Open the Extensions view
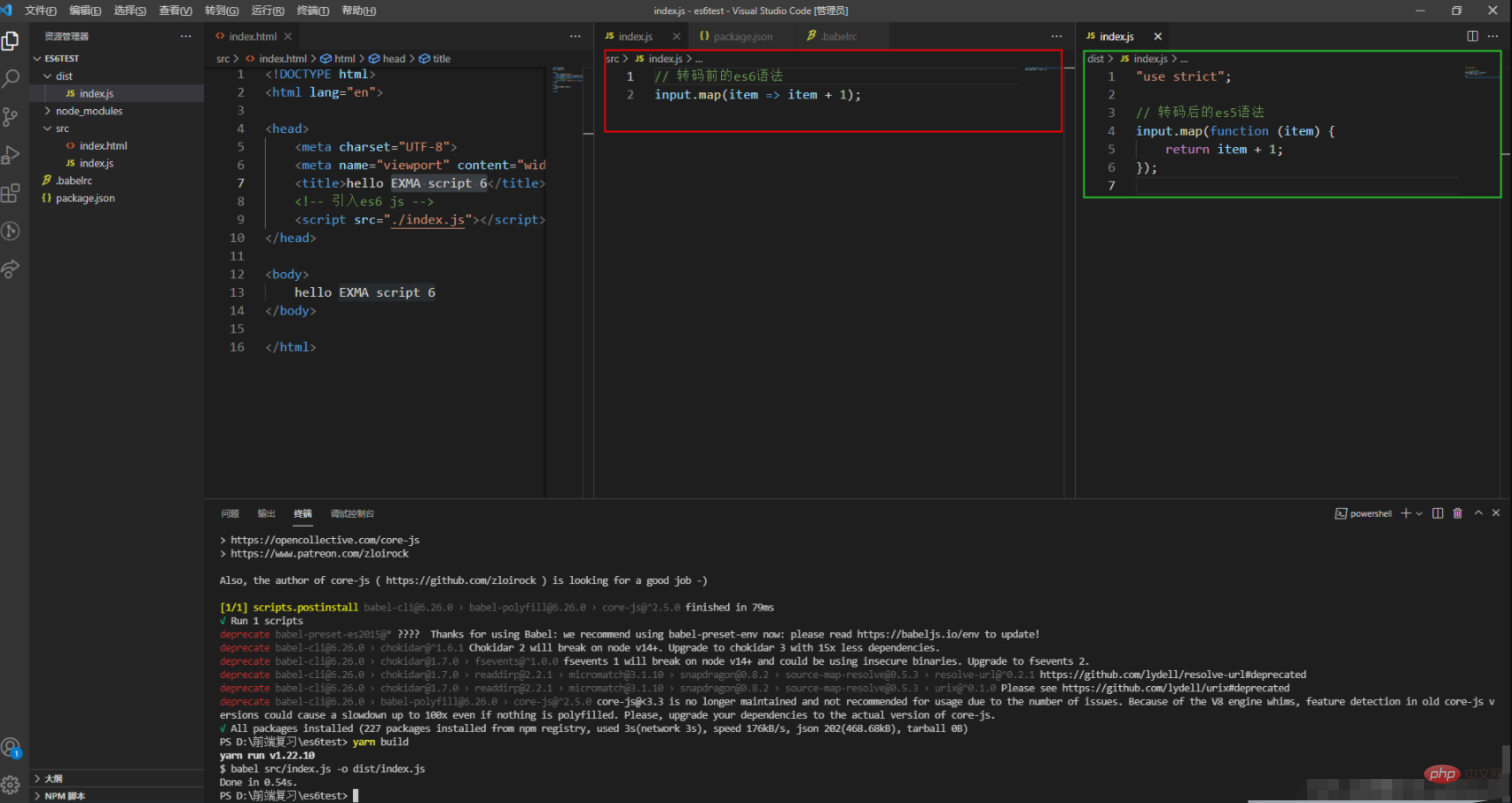The width and height of the screenshot is (1512, 803). [11, 193]
